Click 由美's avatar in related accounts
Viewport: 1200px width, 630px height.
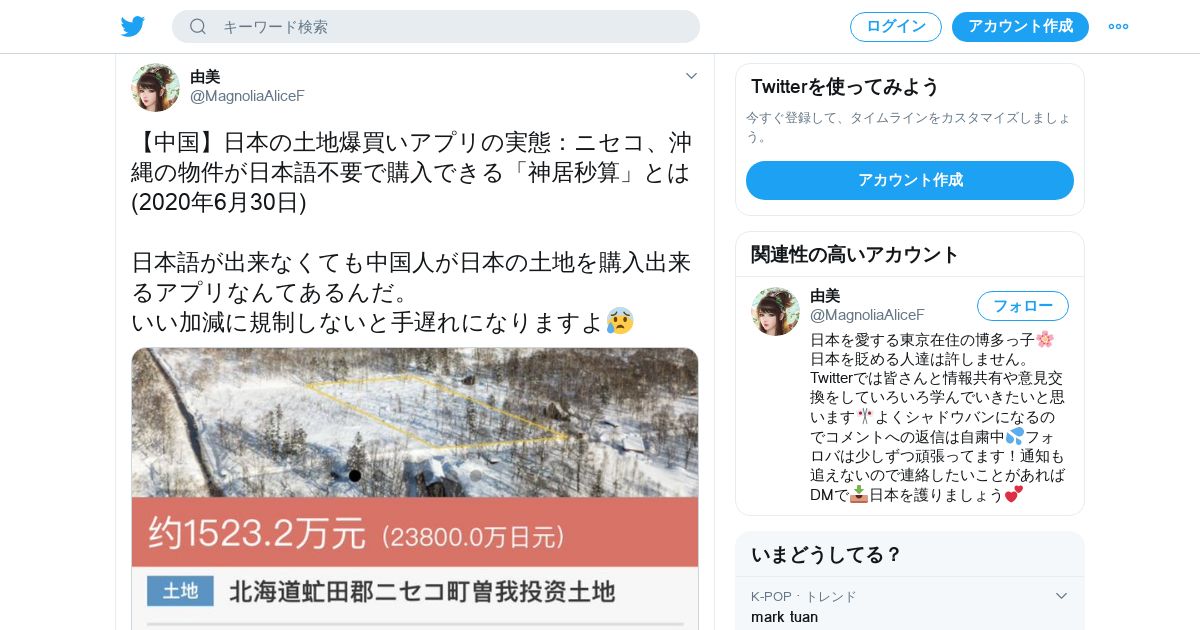[x=775, y=311]
